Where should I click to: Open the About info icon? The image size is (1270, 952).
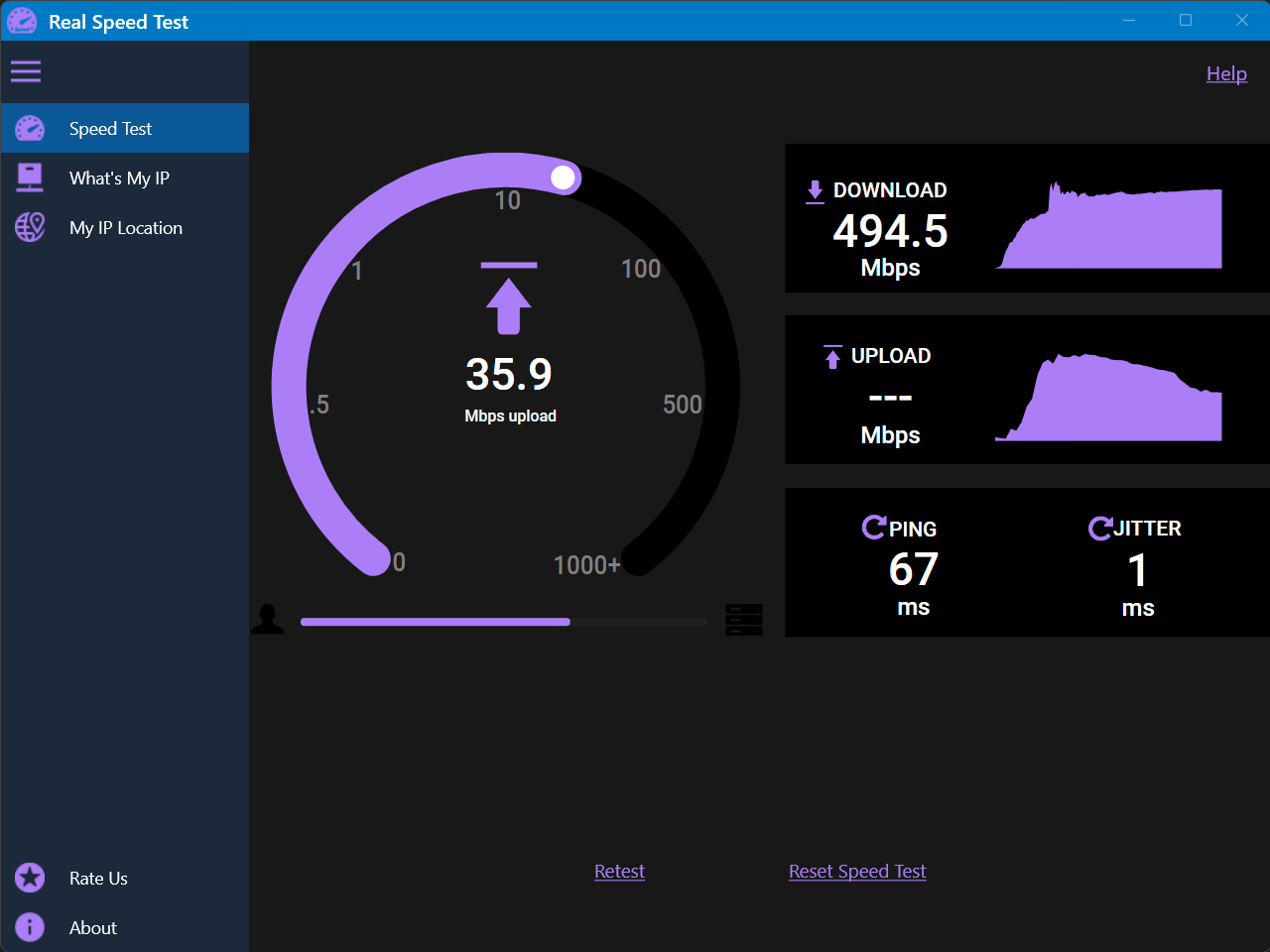tap(28, 927)
